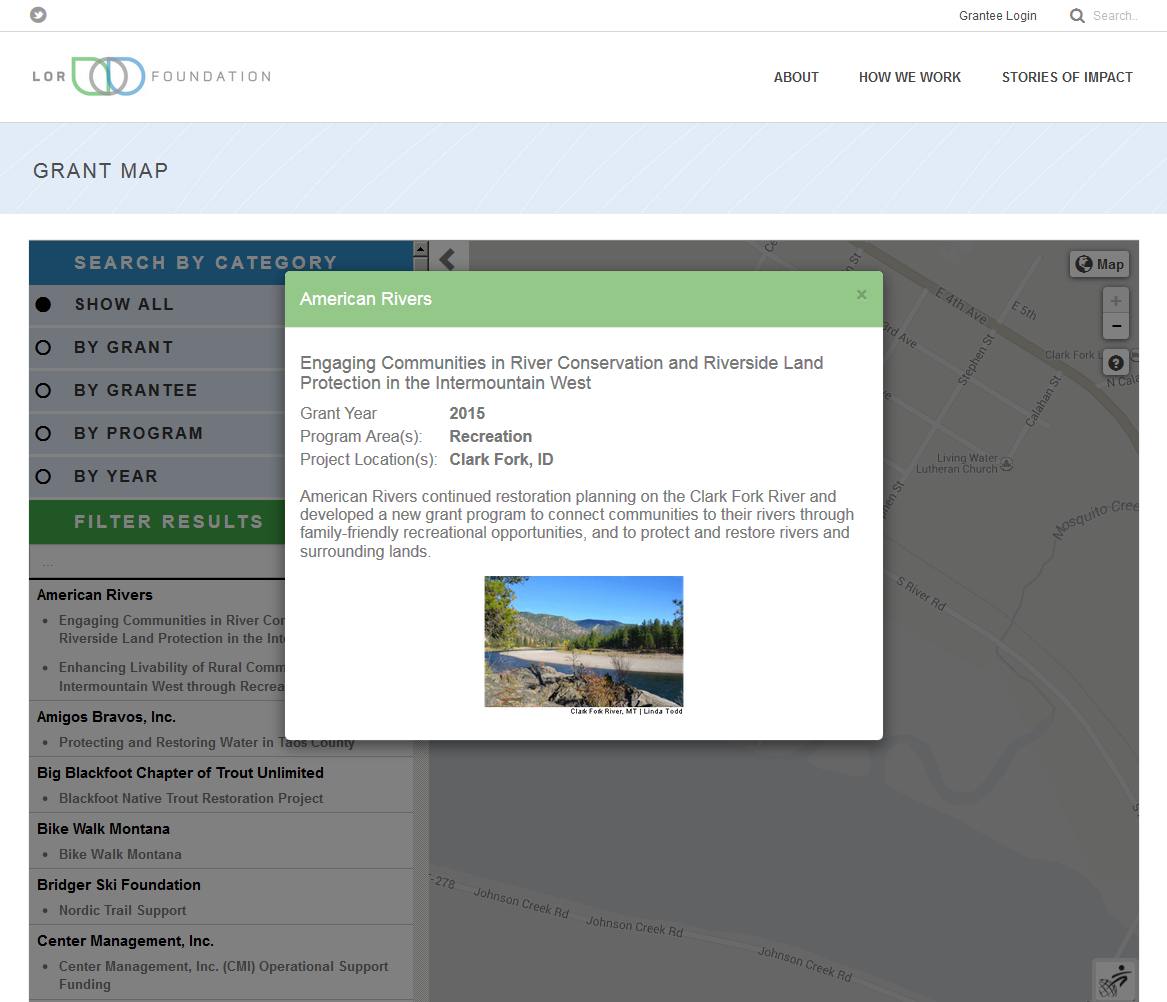This screenshot has width=1167, height=1002.
Task: Open Bridger Ski Foundation grantee heading
Action: pyautogui.click(x=119, y=884)
